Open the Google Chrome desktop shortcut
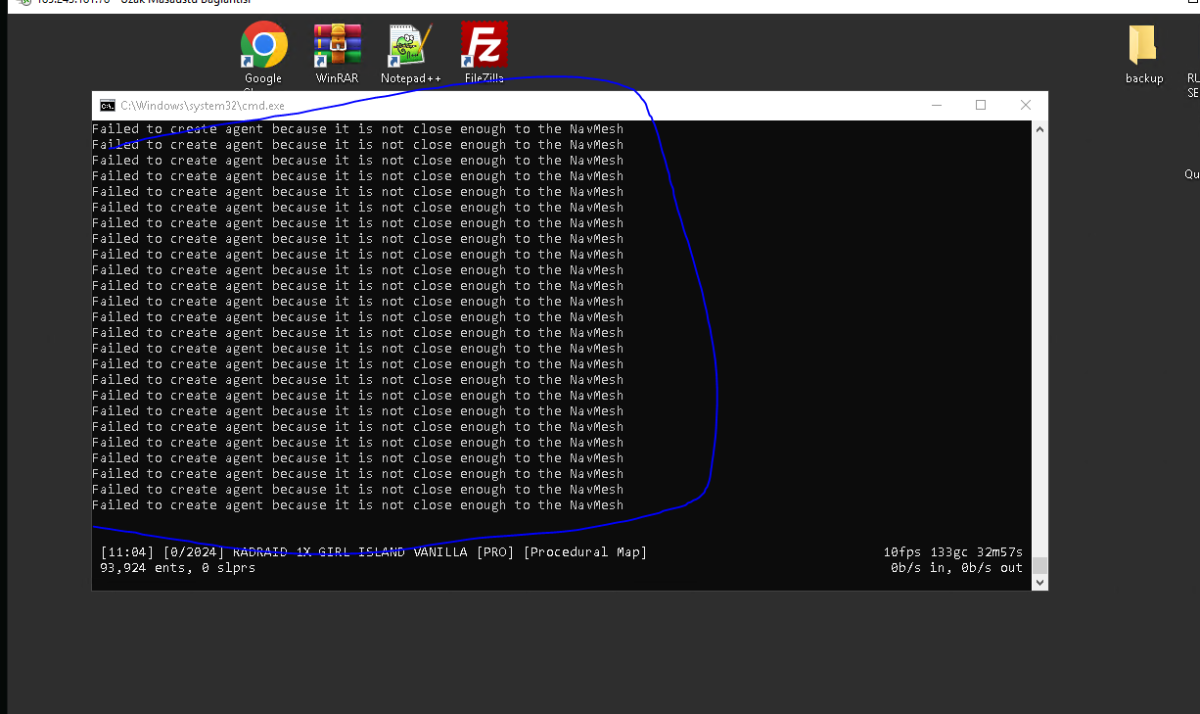The image size is (1200, 714). tap(264, 46)
